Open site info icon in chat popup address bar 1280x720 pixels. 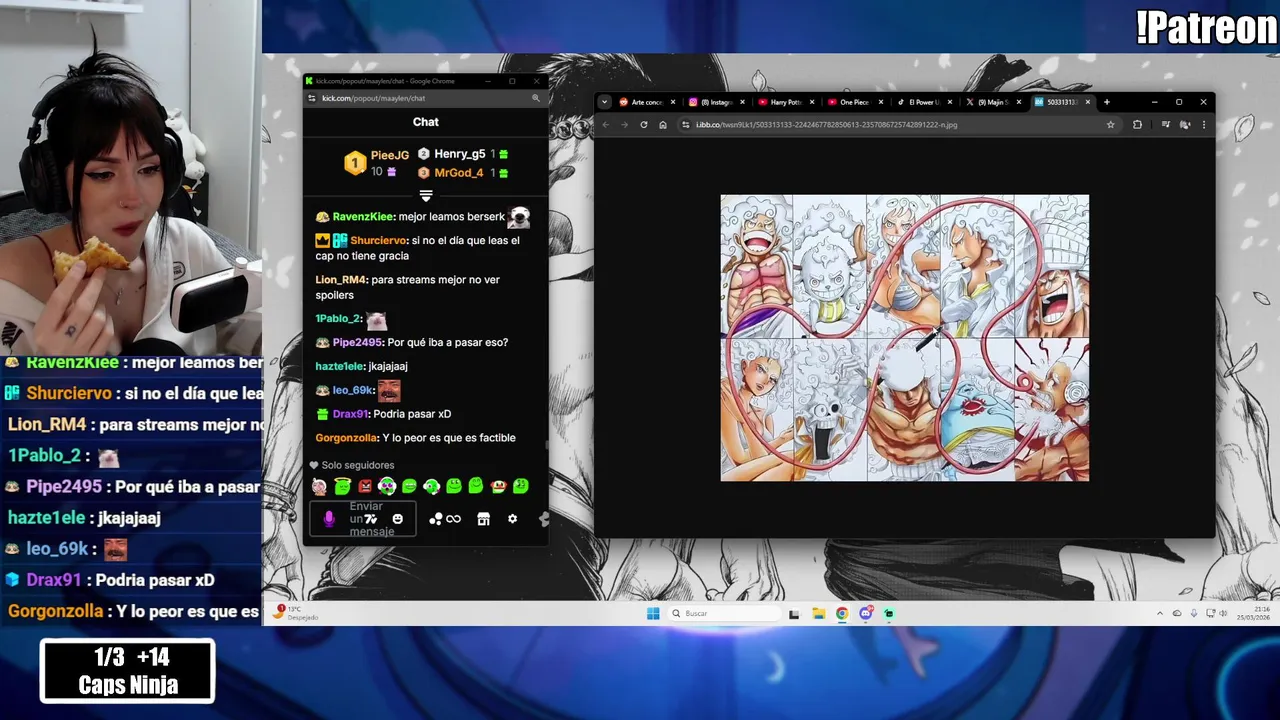point(312,98)
